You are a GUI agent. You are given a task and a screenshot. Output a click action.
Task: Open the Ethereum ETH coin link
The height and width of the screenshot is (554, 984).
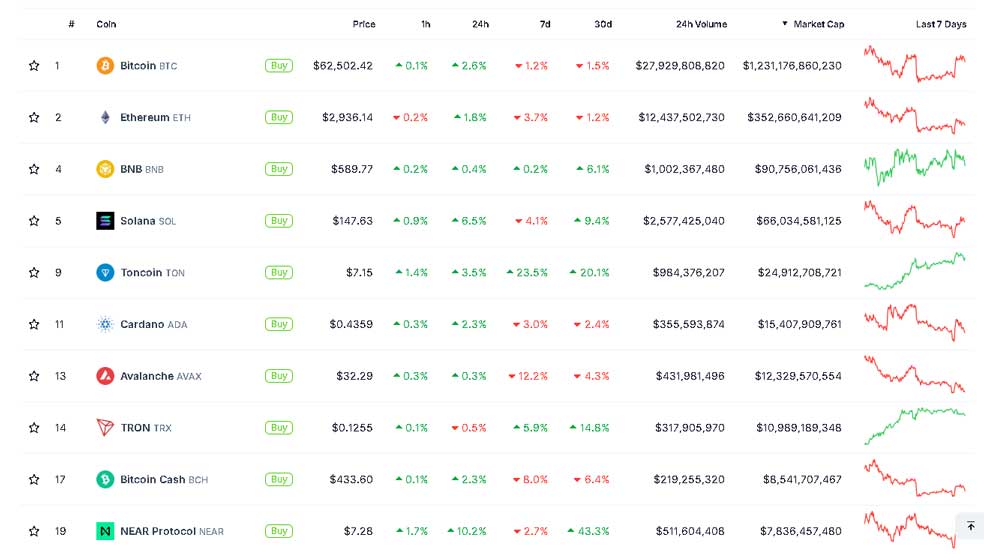[x=155, y=117]
